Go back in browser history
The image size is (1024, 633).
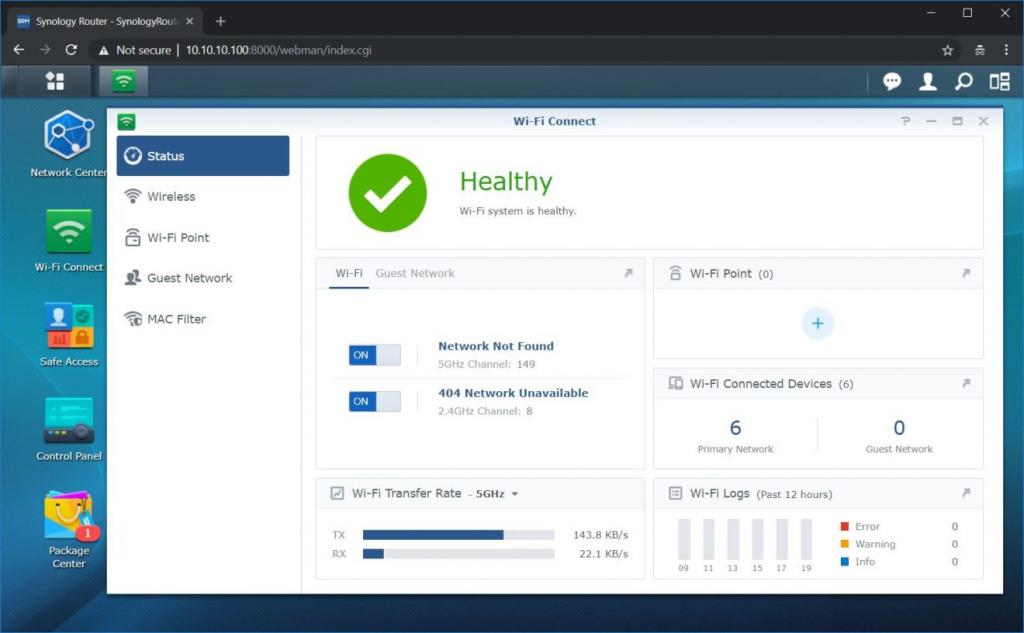coord(19,50)
